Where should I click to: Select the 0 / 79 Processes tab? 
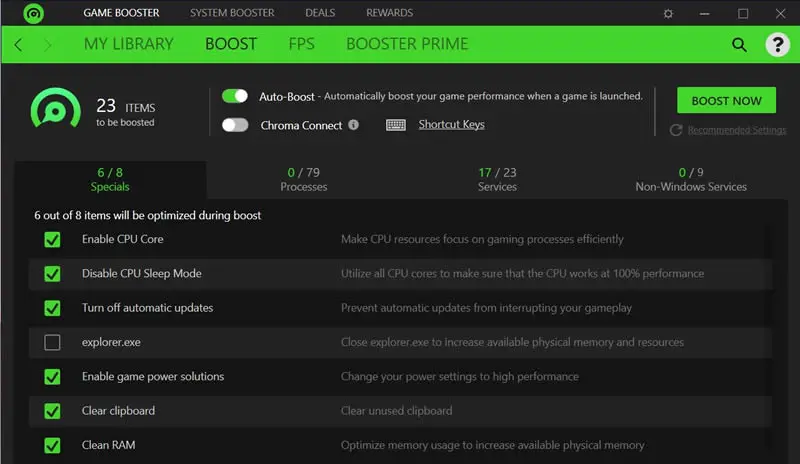pos(304,180)
